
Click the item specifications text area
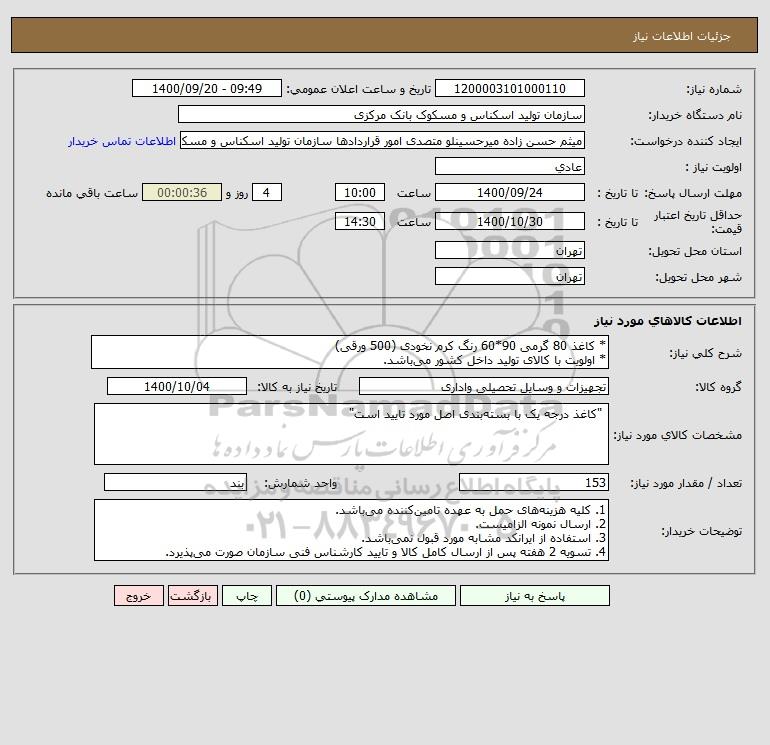tap(351, 434)
